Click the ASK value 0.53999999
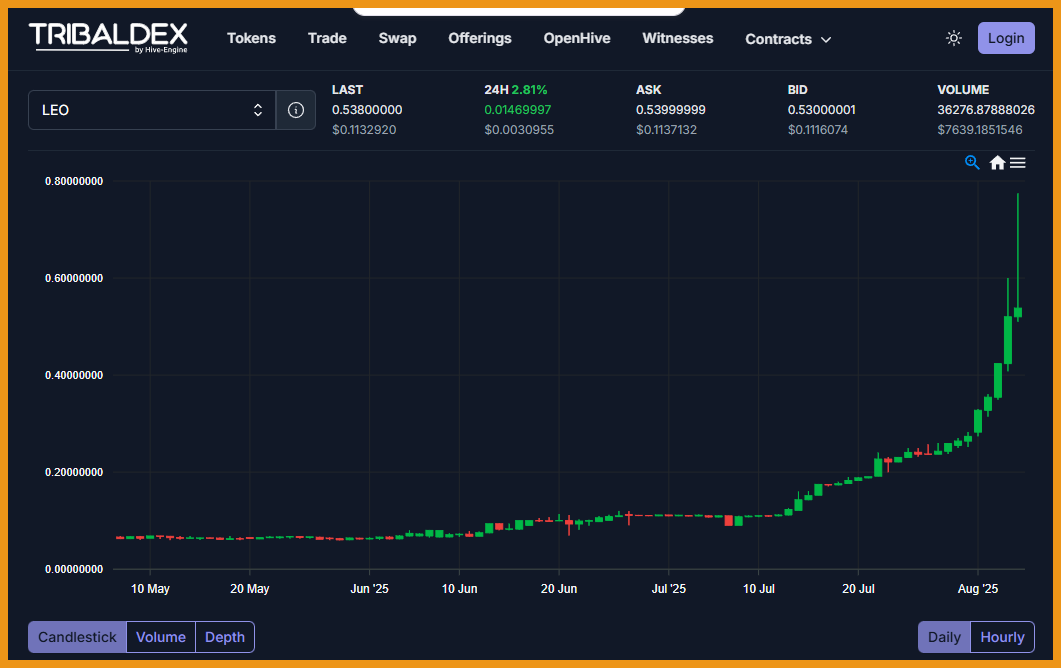 coord(671,110)
